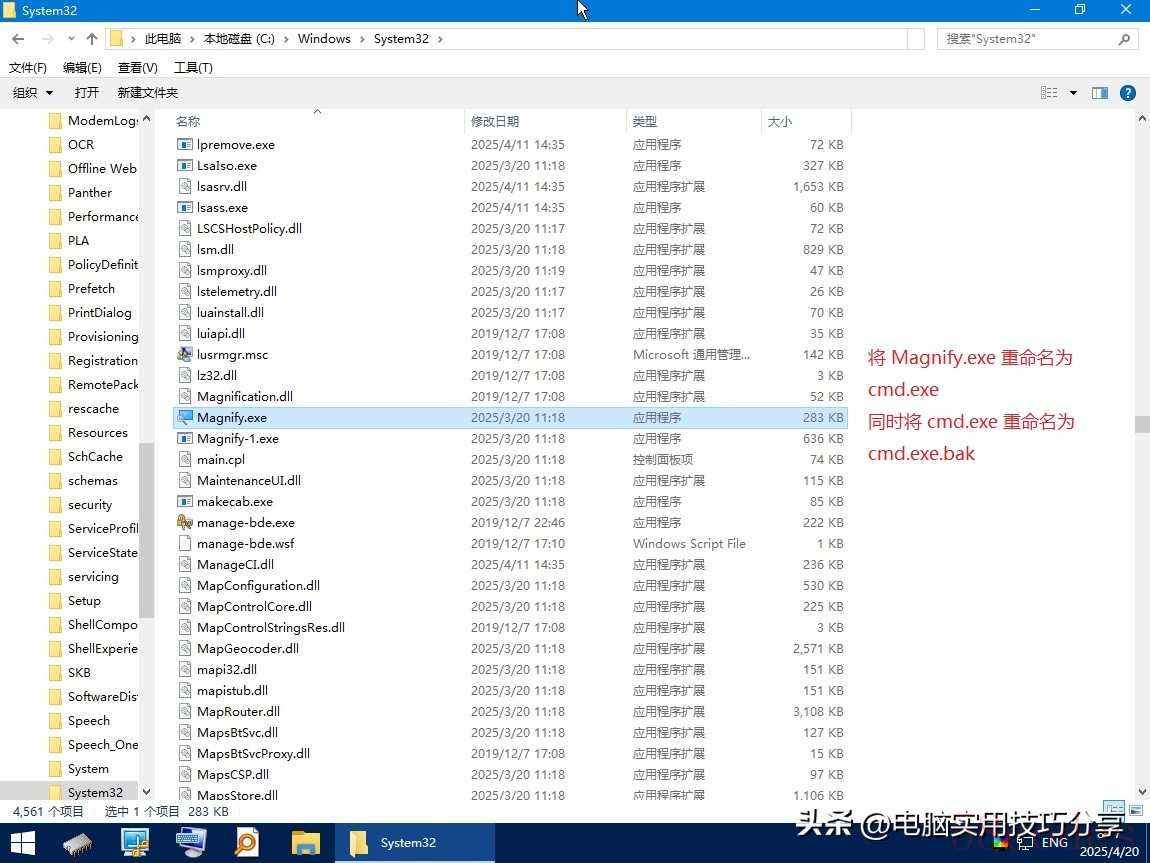Viewport: 1150px width, 863px height.
Task: Select the lpremove.exe file icon
Action: 185,144
